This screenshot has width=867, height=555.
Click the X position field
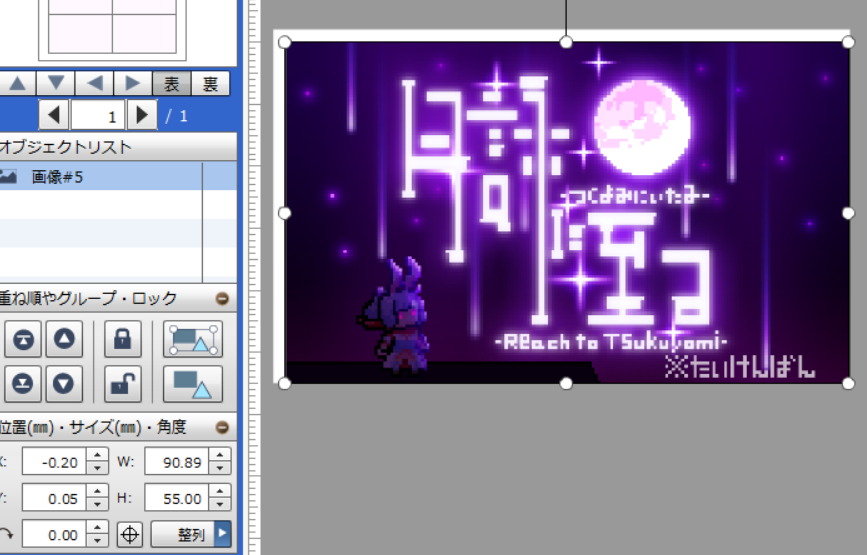54,462
